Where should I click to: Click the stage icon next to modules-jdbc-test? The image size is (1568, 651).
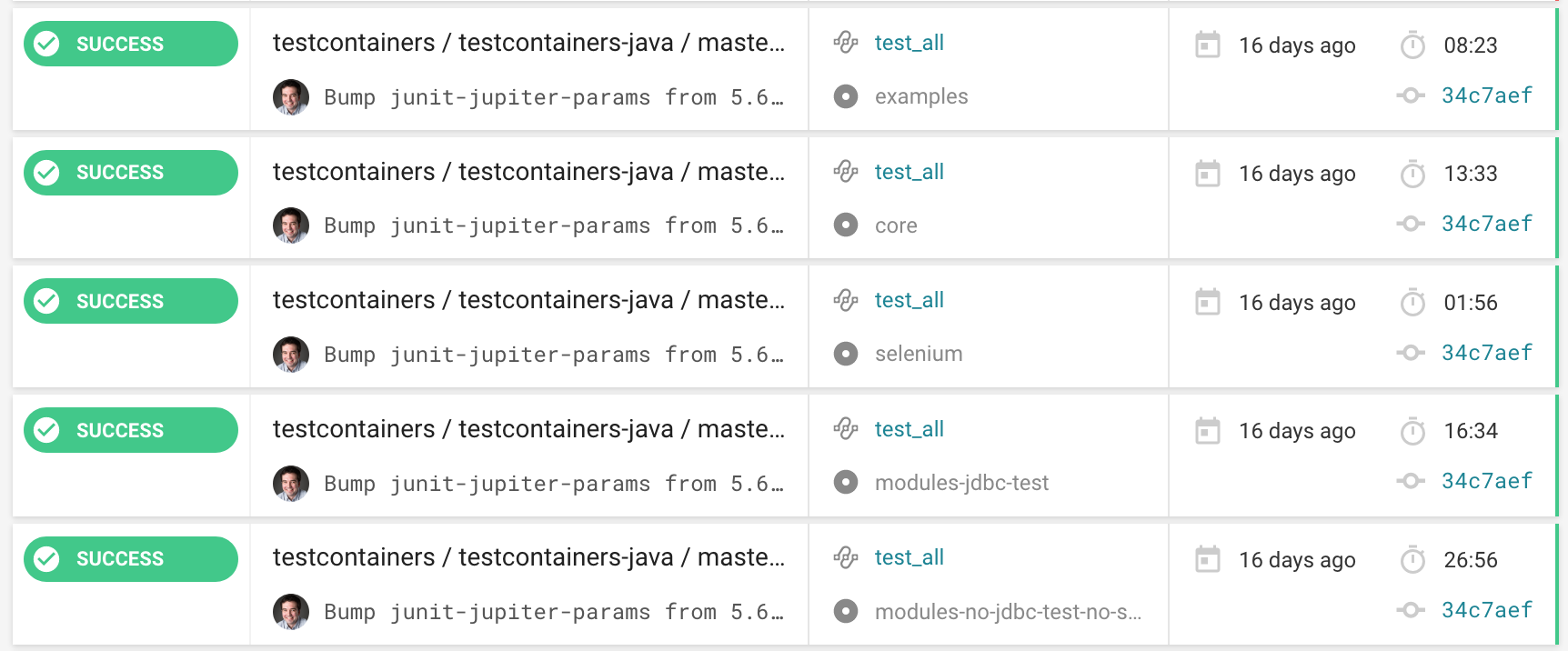pos(846,483)
